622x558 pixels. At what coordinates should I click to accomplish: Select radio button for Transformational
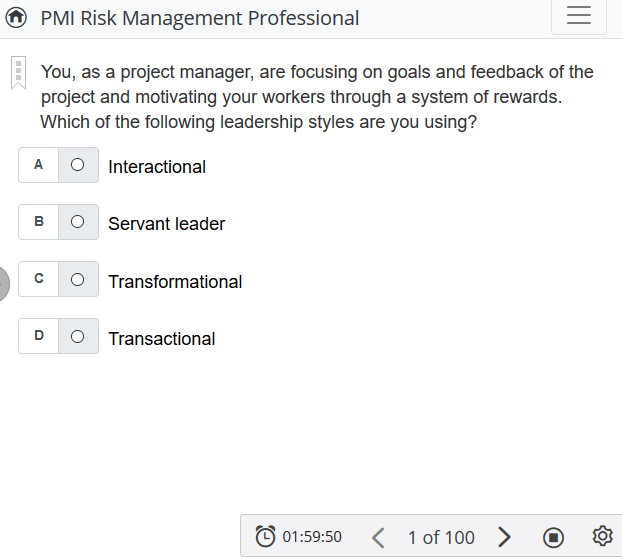pyautogui.click(x=78, y=280)
